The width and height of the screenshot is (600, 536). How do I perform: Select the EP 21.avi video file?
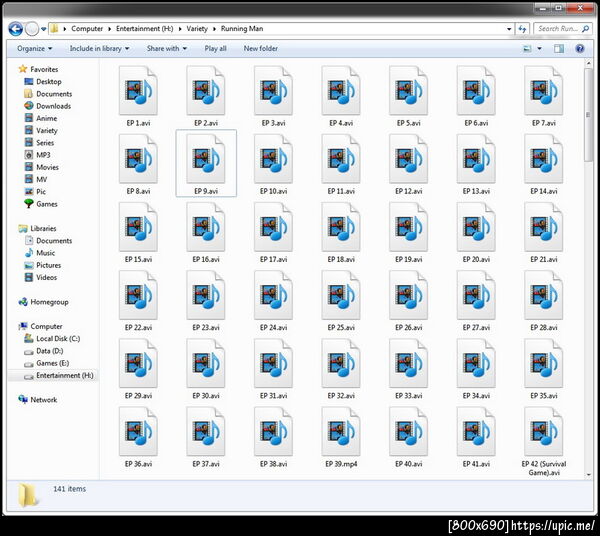[x=543, y=232]
